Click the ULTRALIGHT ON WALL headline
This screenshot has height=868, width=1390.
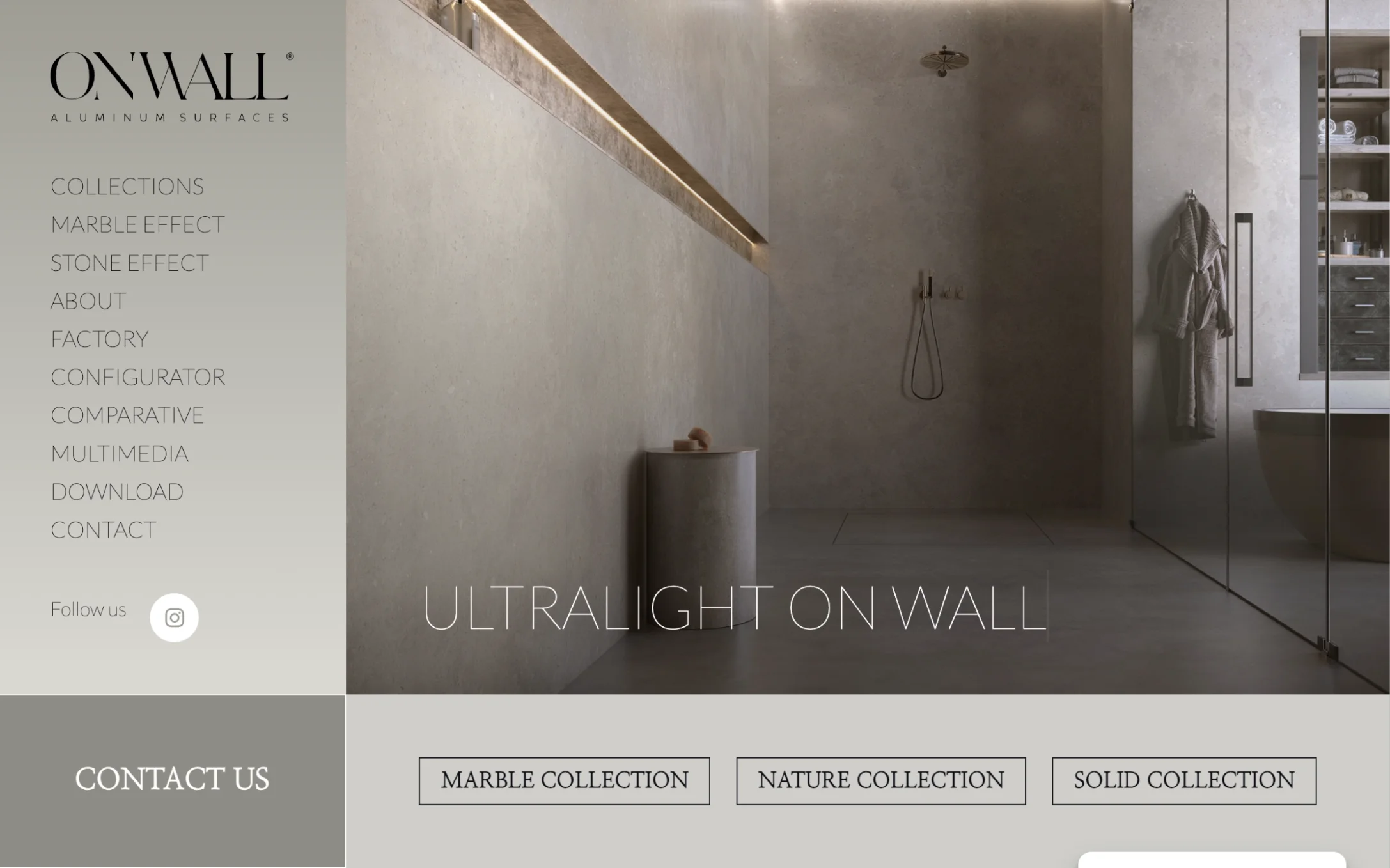[x=734, y=607]
